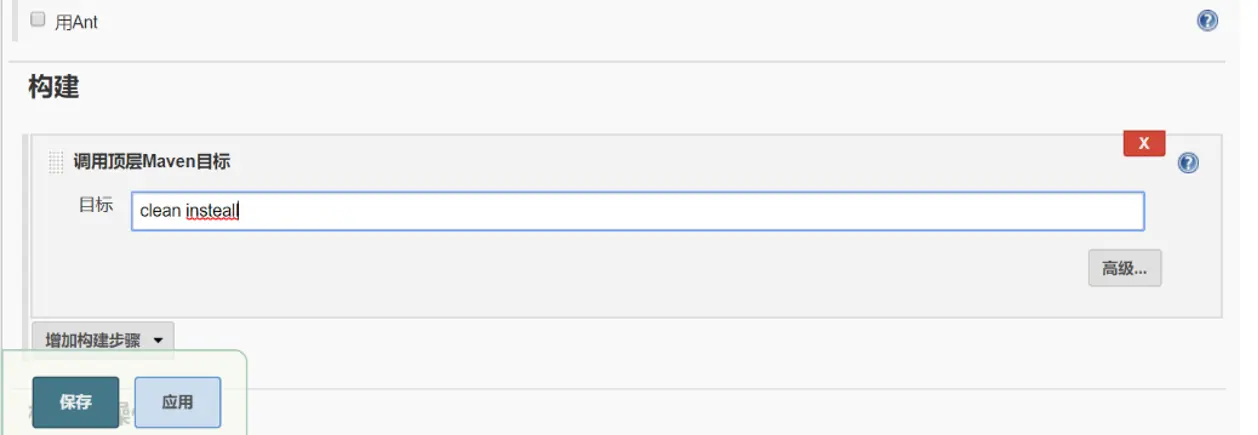Enable the 用Ant checkbox

point(38,20)
